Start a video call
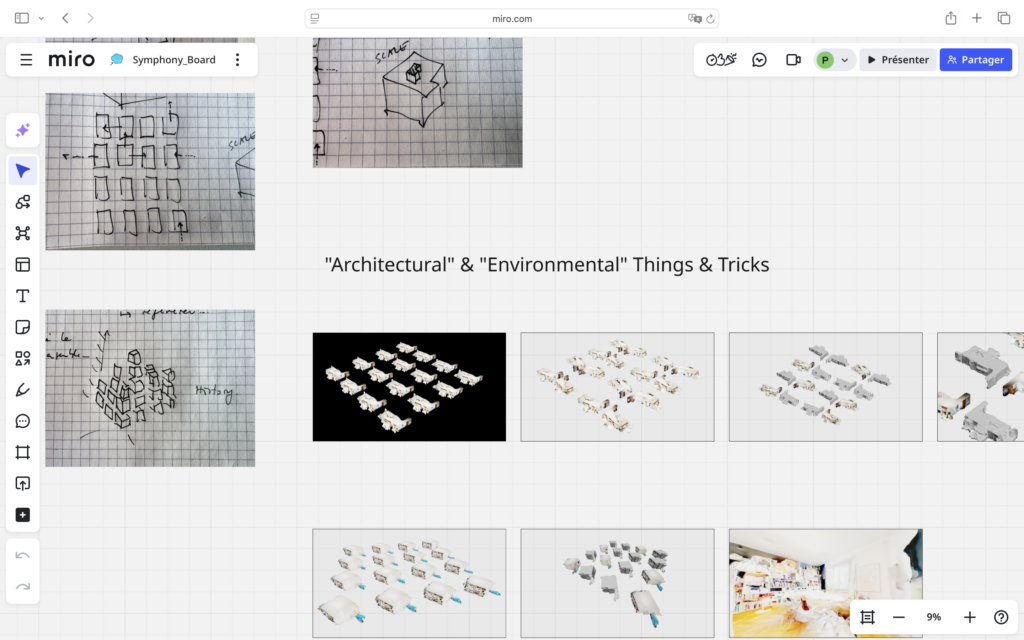This screenshot has height=640, width=1024. pyautogui.click(x=793, y=60)
